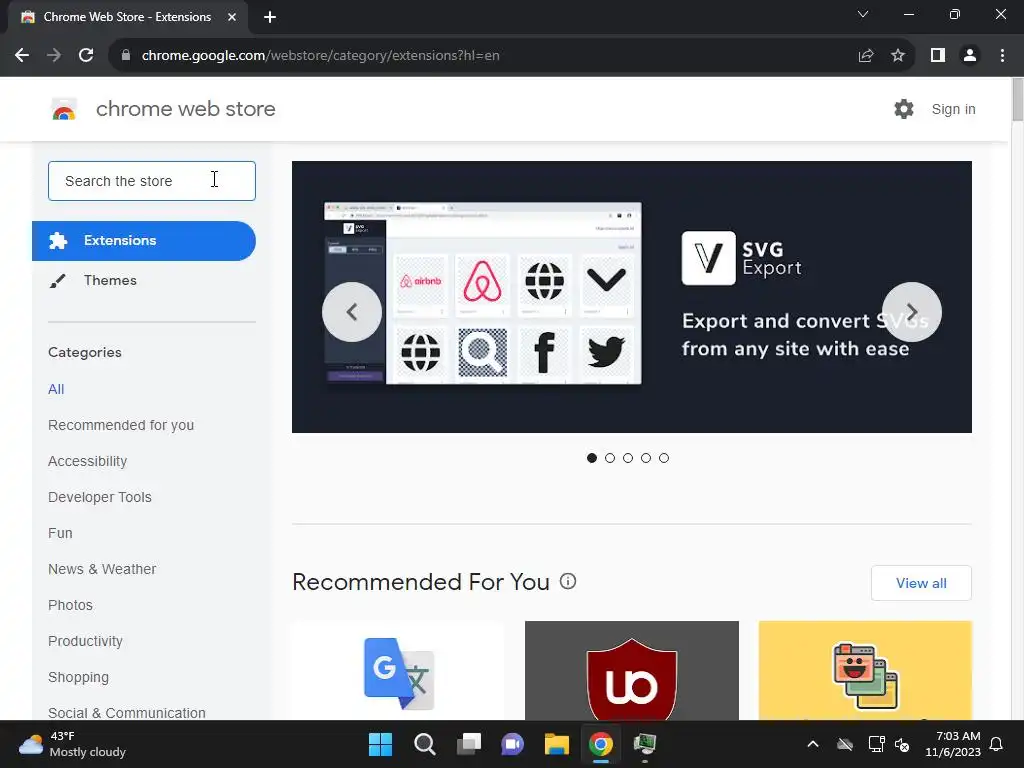Open the tab search dropdown arrow

[x=863, y=14]
